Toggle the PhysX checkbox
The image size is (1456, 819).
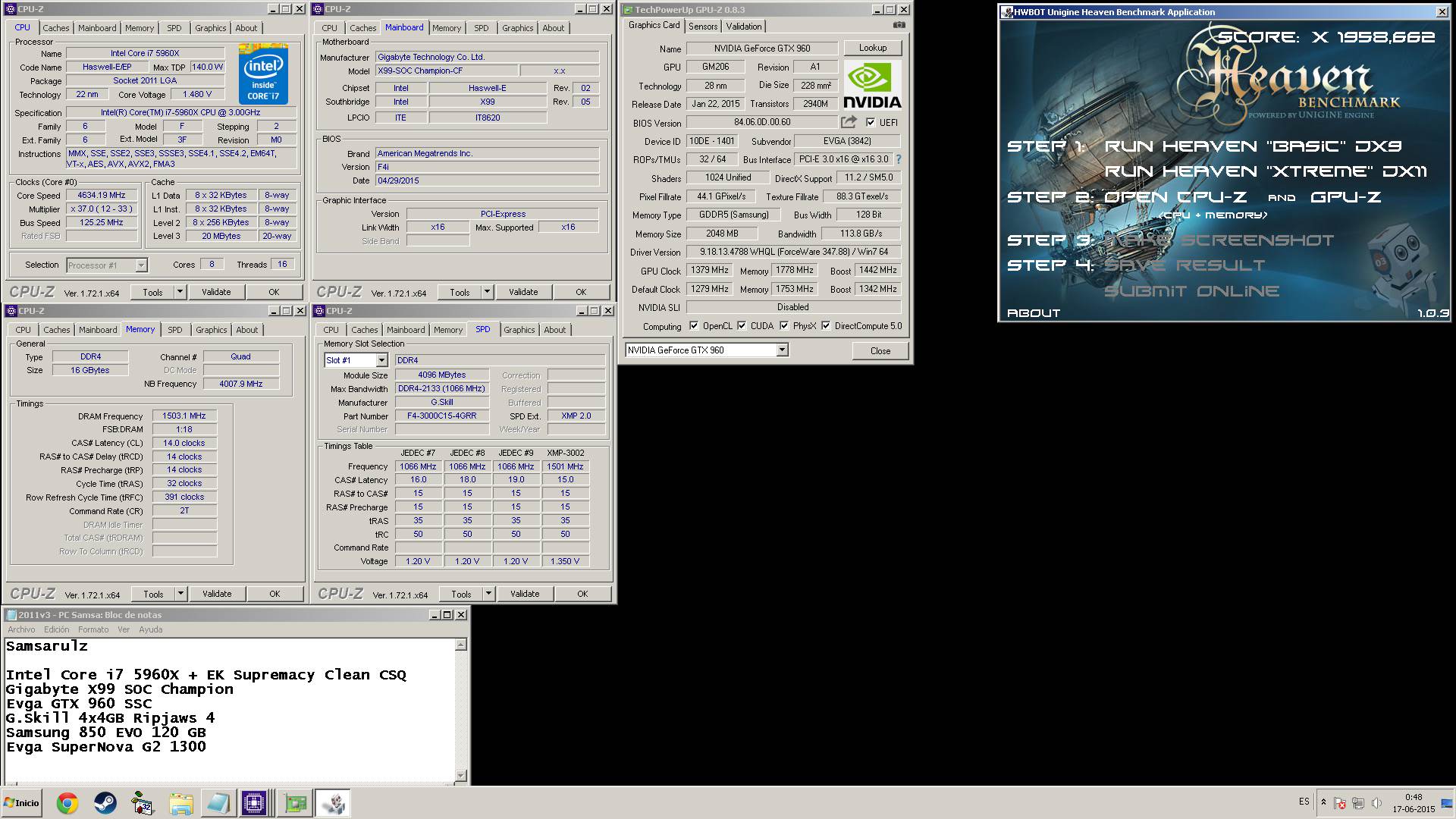coord(784,326)
